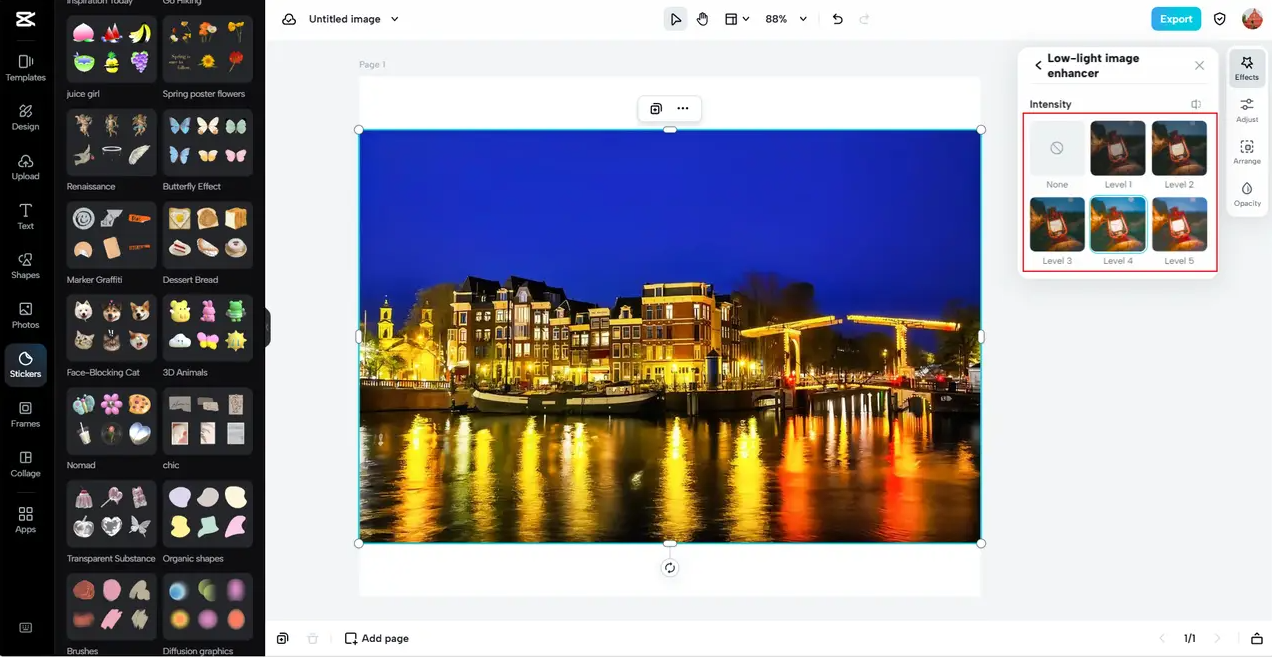Go to the next page arrow

[1217, 638]
